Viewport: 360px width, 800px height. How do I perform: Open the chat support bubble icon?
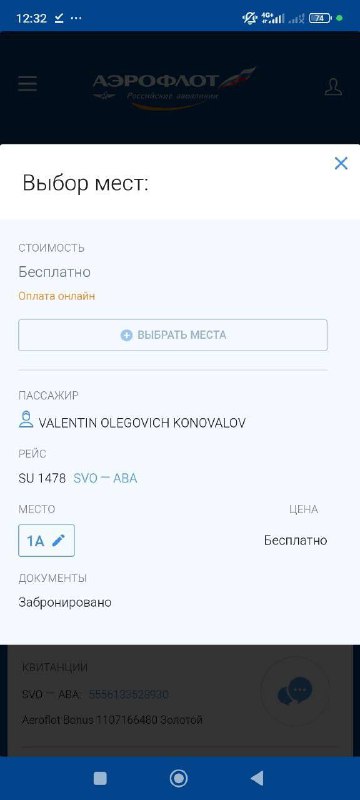coord(295,691)
